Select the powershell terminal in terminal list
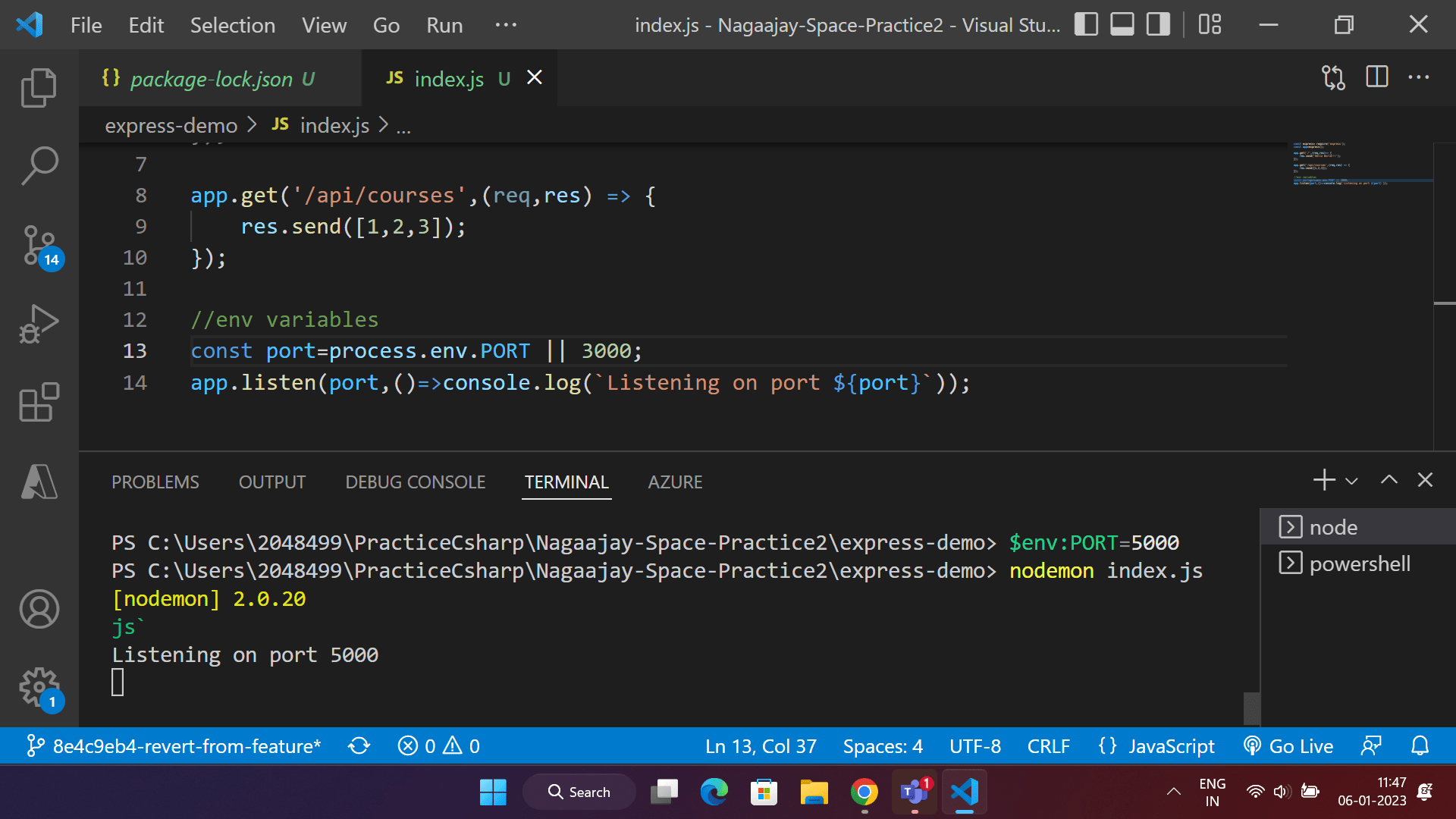Image resolution: width=1456 pixels, height=819 pixels. click(x=1358, y=563)
